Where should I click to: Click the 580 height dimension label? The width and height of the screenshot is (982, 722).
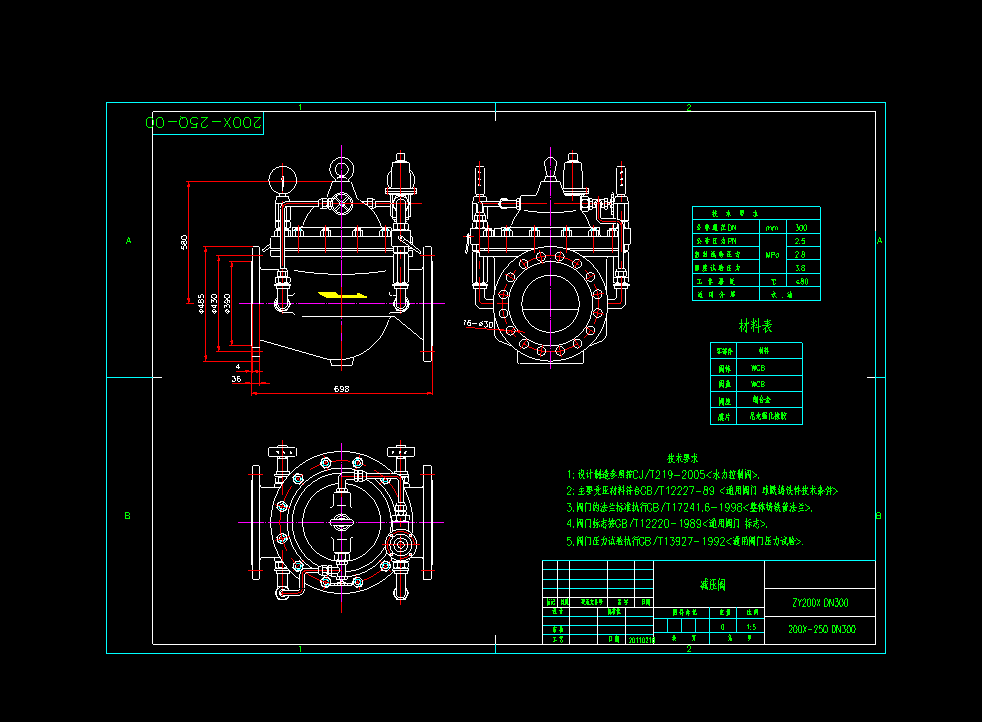[184, 242]
